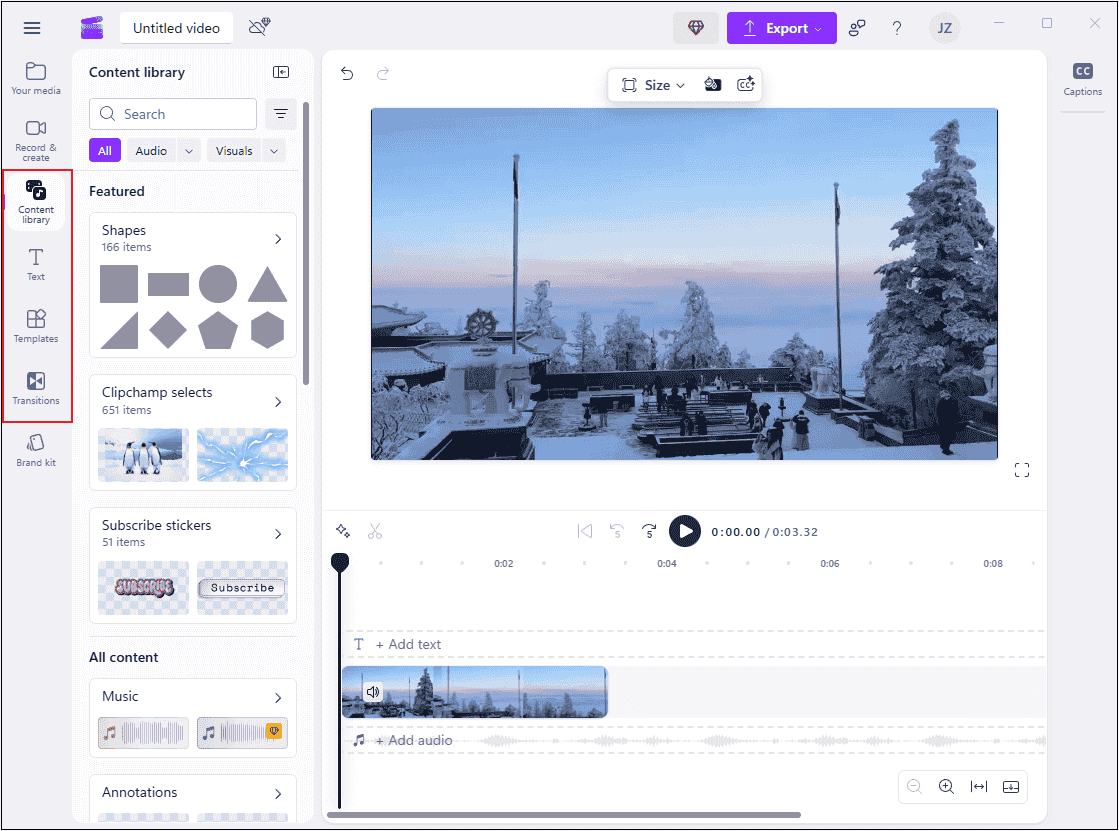
Task: Open the Size aspect ratio dropdown
Action: [x=653, y=85]
